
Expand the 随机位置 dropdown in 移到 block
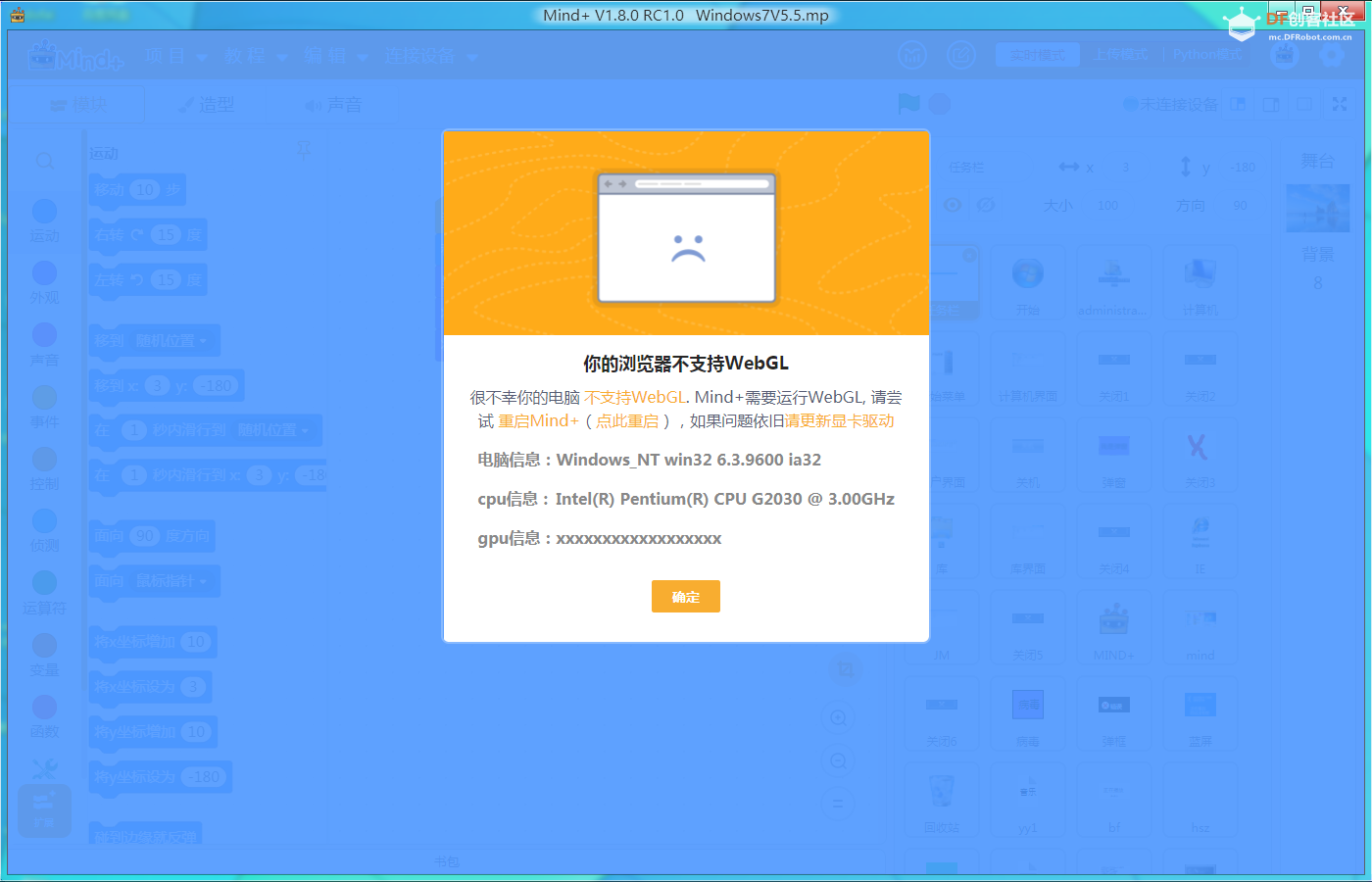point(171,341)
